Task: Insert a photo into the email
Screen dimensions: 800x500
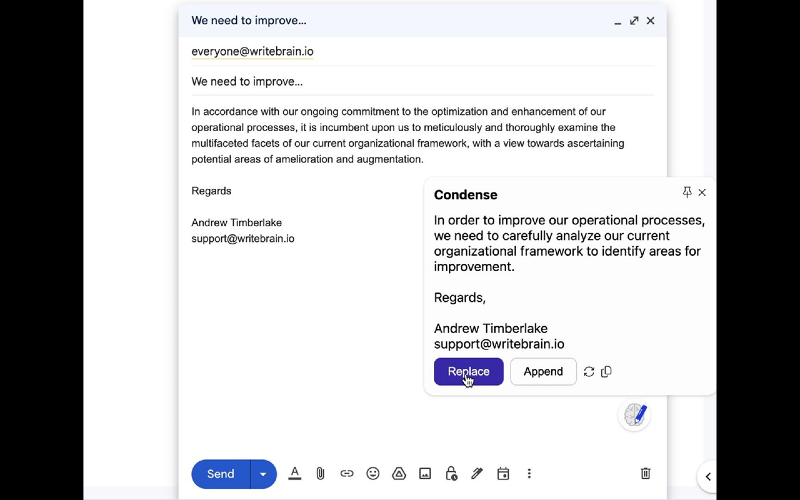Action: point(425,474)
